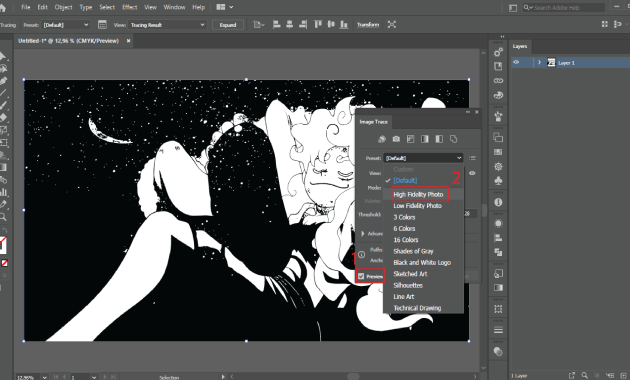This screenshot has height=380, width=630.
Task: Open the File menu
Action: point(26,7)
